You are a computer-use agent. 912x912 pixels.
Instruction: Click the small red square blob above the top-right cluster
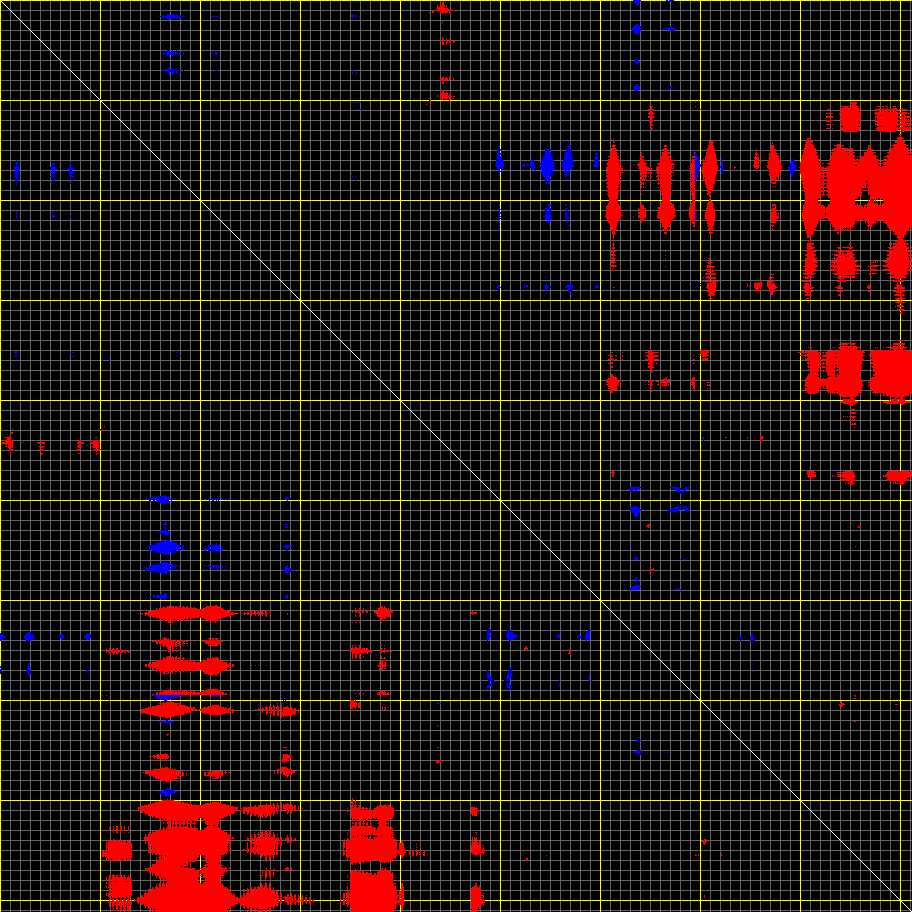pos(851,118)
